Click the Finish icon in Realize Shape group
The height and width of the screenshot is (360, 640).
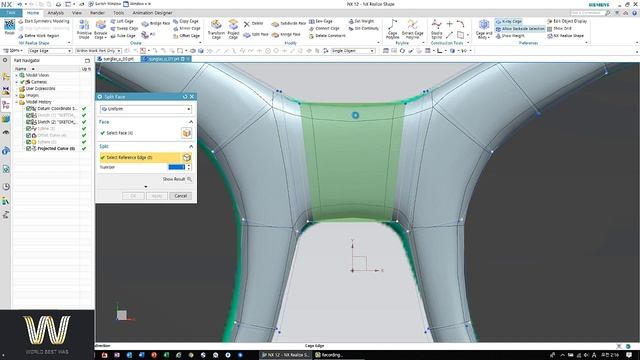click(9, 28)
